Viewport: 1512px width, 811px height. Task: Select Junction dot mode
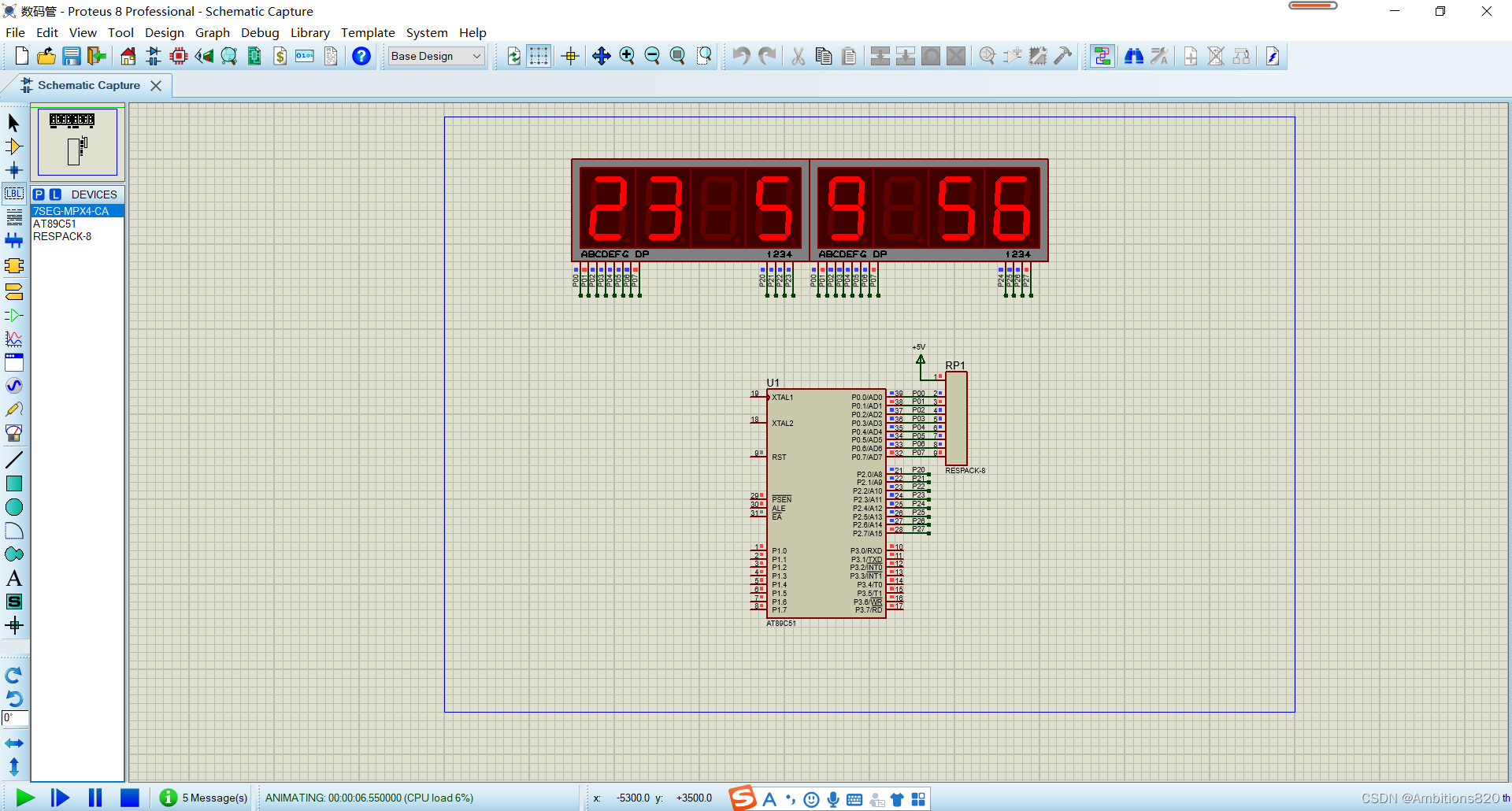click(x=14, y=170)
